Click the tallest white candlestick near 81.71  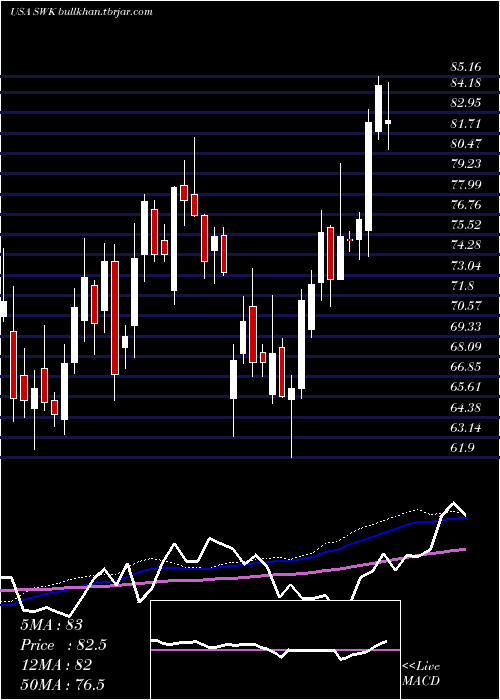coord(368,176)
